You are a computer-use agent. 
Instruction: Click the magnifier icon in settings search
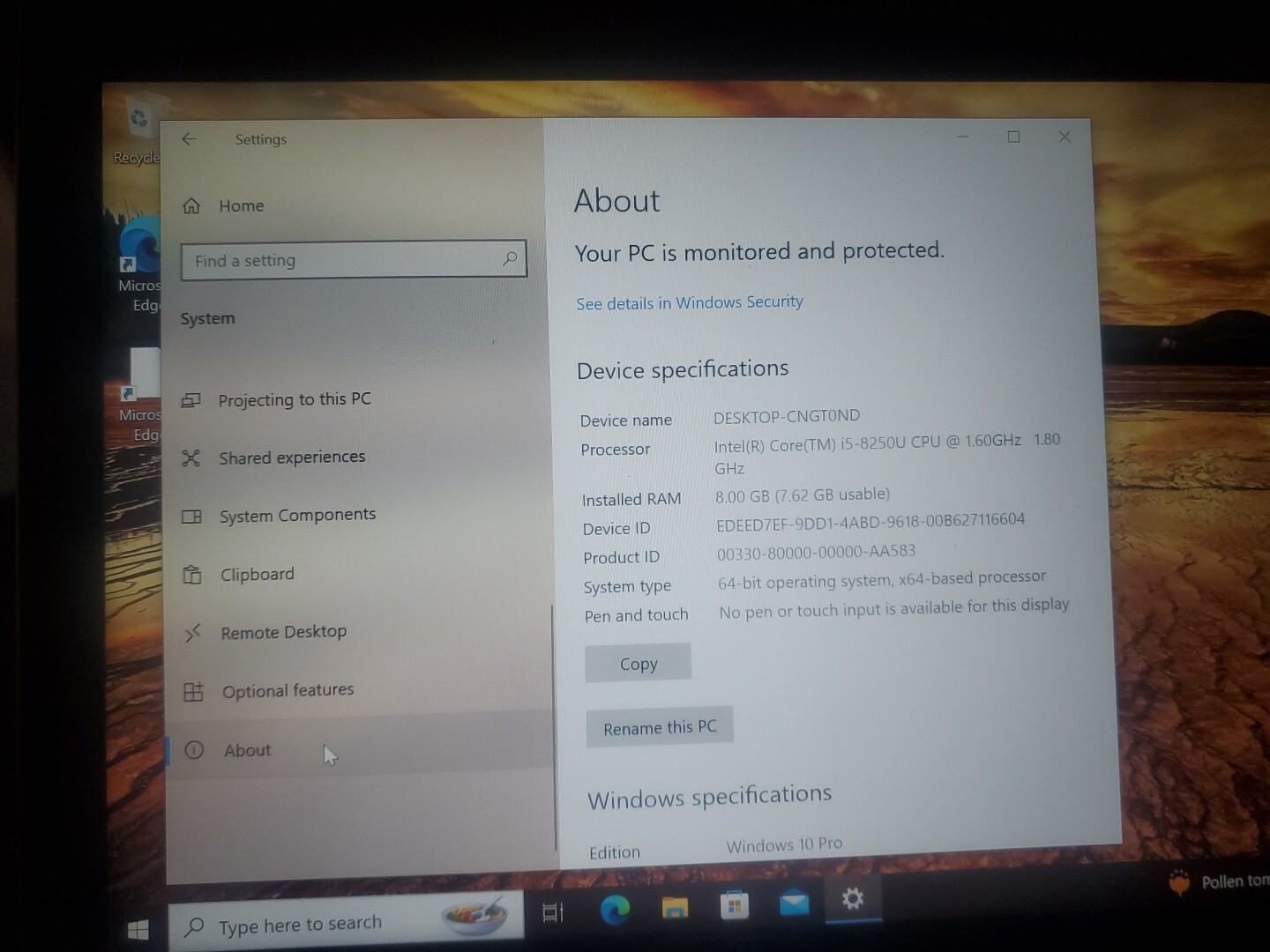(509, 258)
